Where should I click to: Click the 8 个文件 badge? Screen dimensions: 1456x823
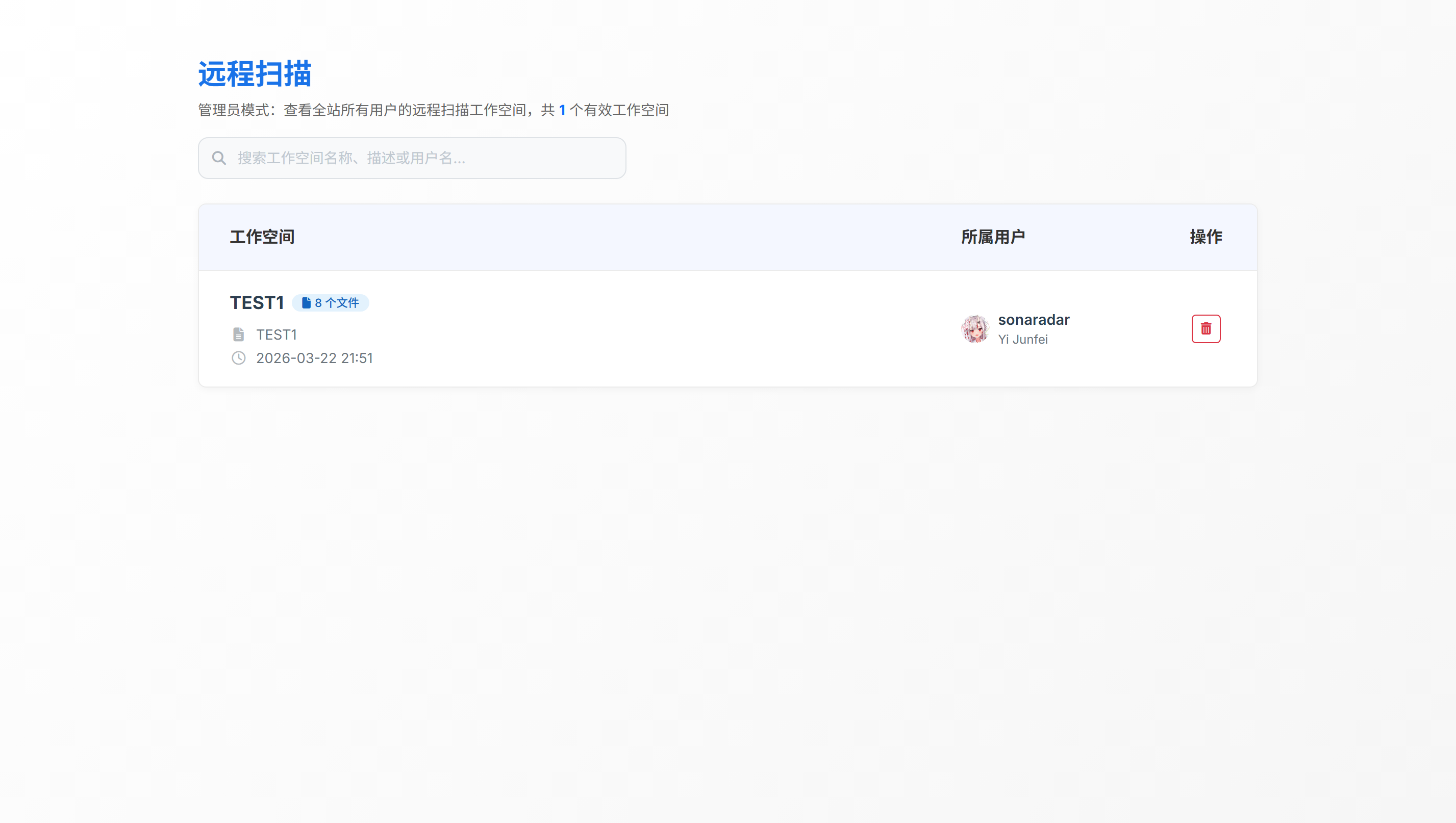pyautogui.click(x=336, y=303)
